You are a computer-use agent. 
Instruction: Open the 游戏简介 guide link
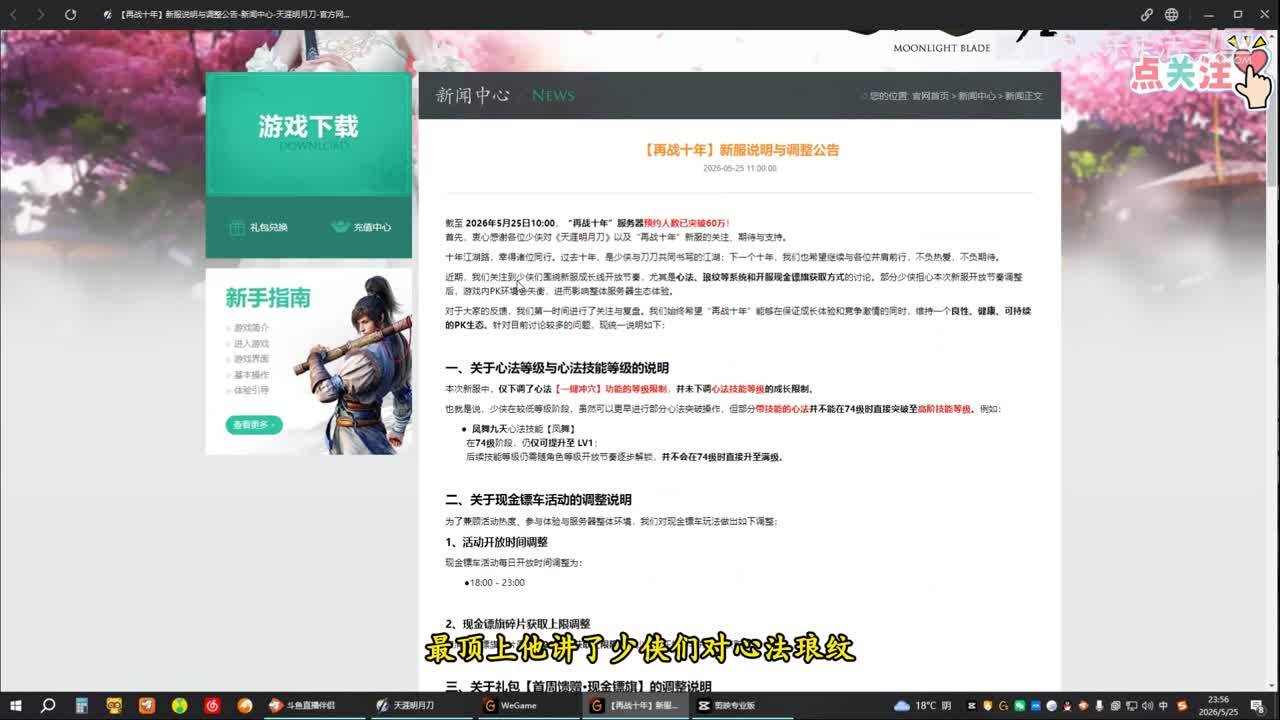coord(251,328)
